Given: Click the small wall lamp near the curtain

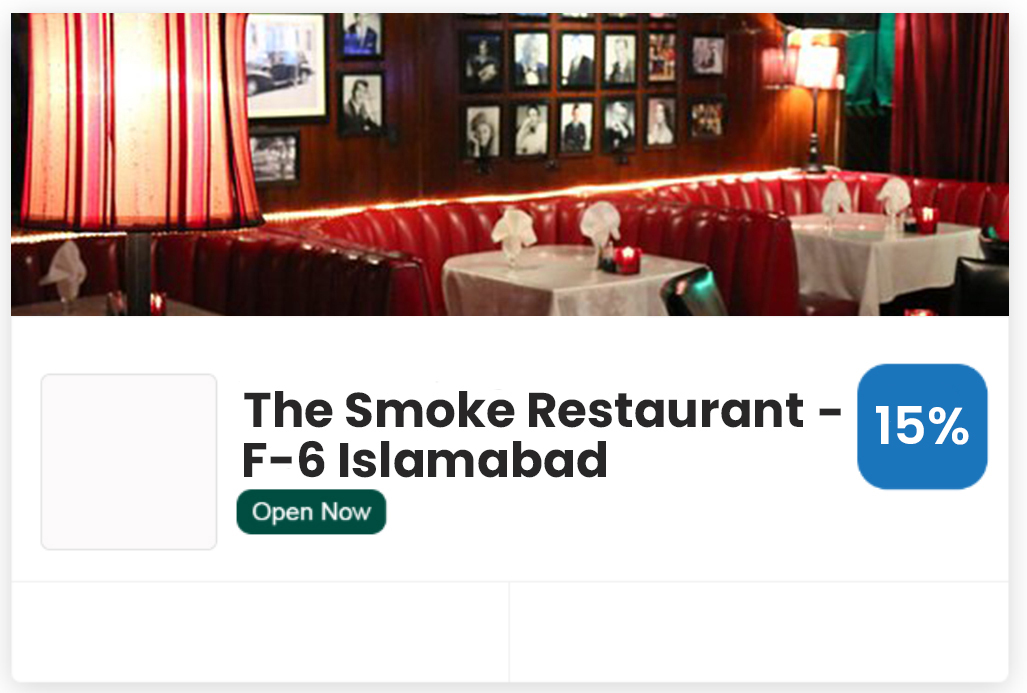Looking at the screenshot, I should click(x=815, y=105).
